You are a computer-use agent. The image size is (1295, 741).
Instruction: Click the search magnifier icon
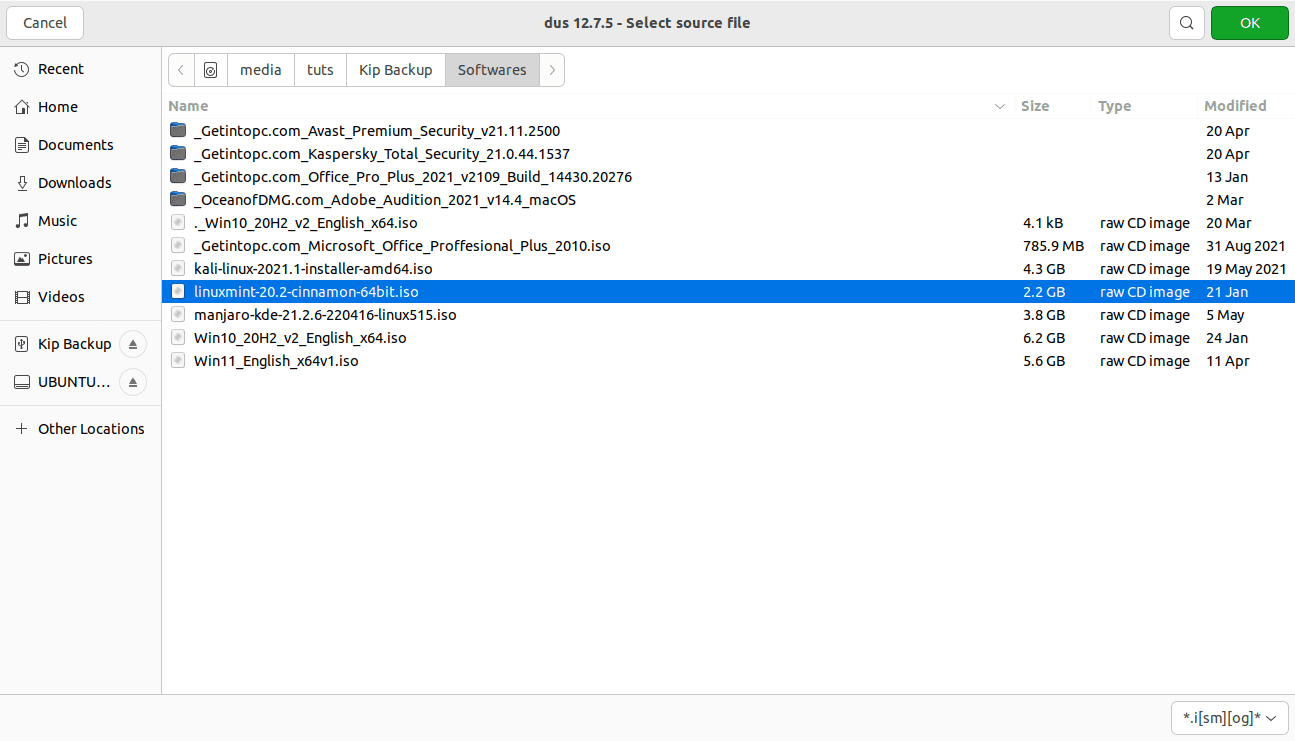click(x=1186, y=23)
